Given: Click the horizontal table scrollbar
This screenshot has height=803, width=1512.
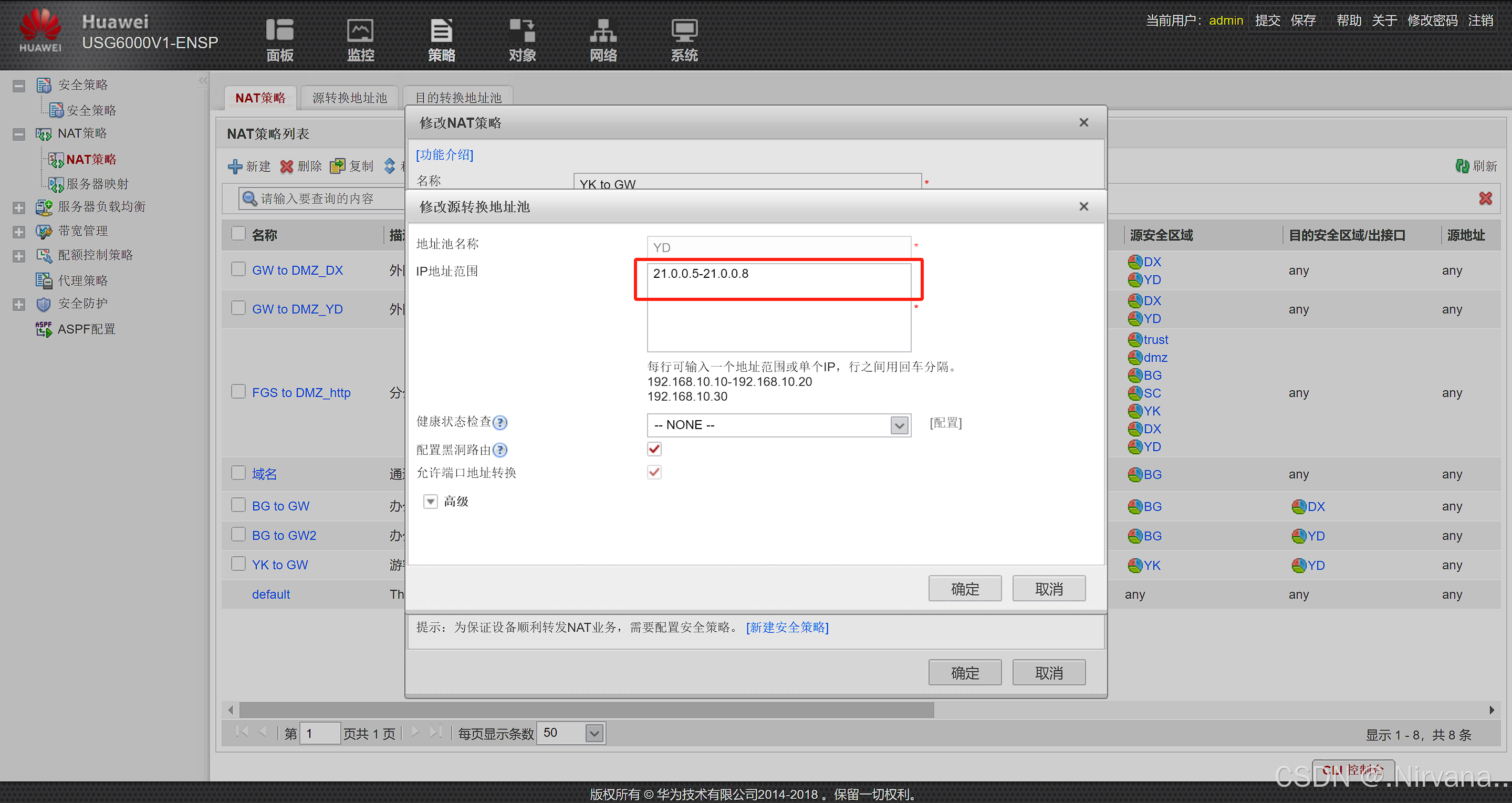Looking at the screenshot, I should tap(587, 710).
